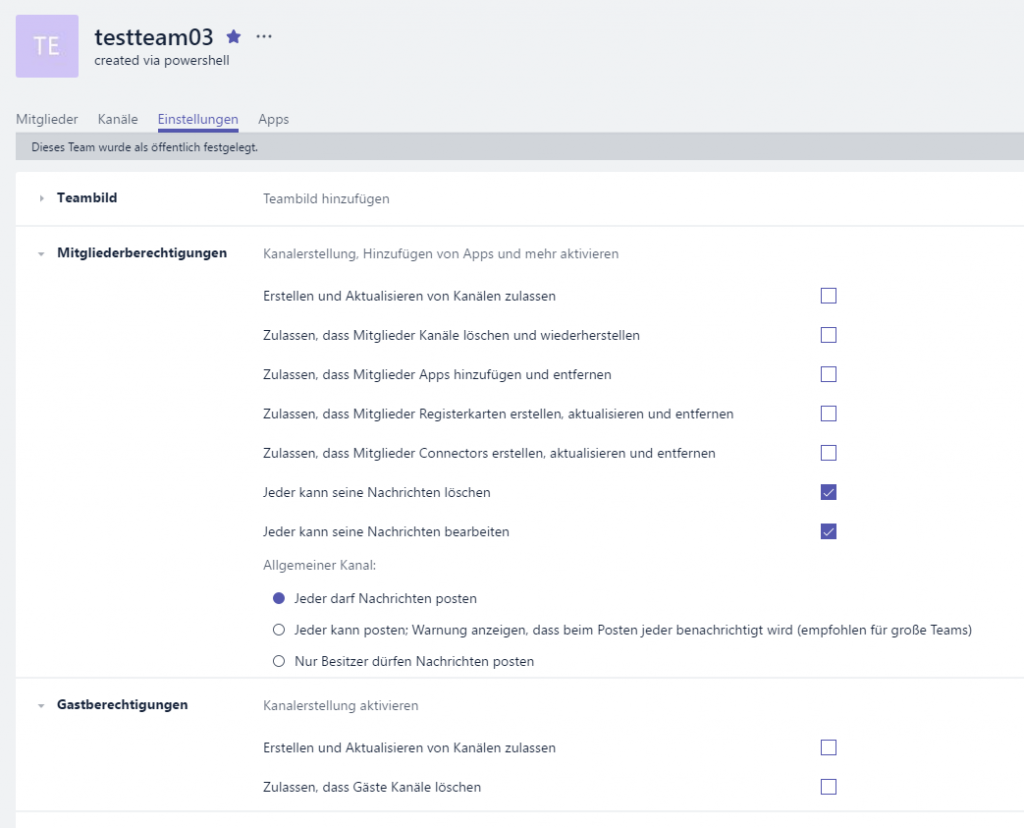This screenshot has height=828, width=1024.
Task: Disable everyone can delete their messages
Action: (828, 492)
